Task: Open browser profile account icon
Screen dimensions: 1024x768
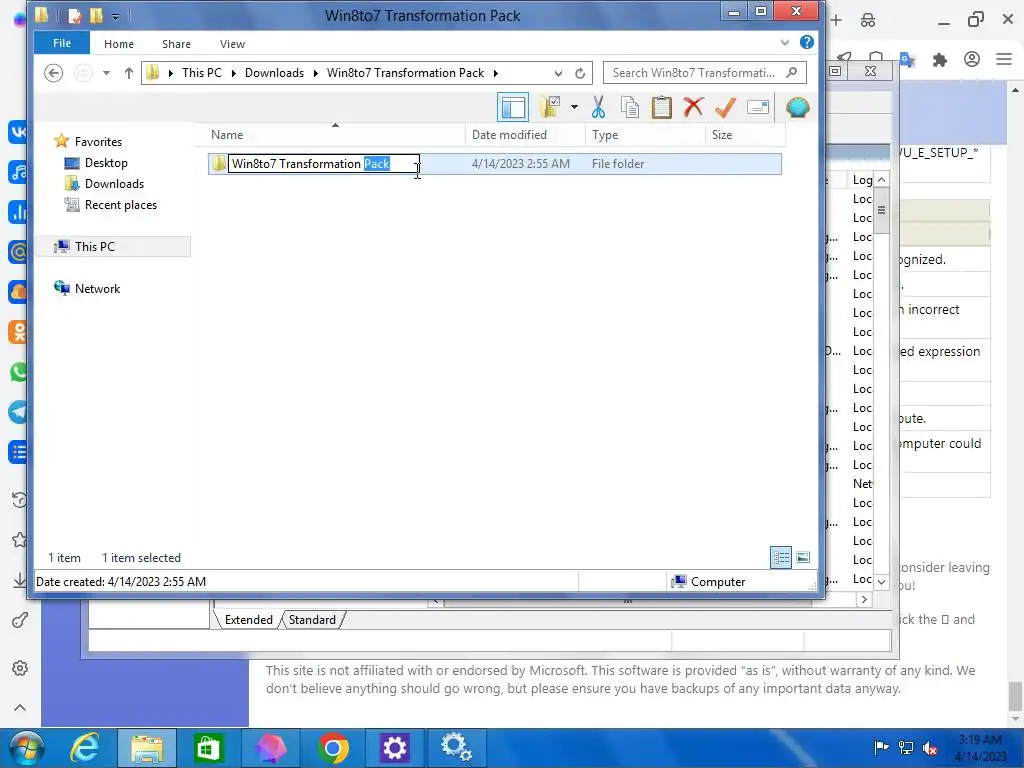Action: [x=972, y=59]
